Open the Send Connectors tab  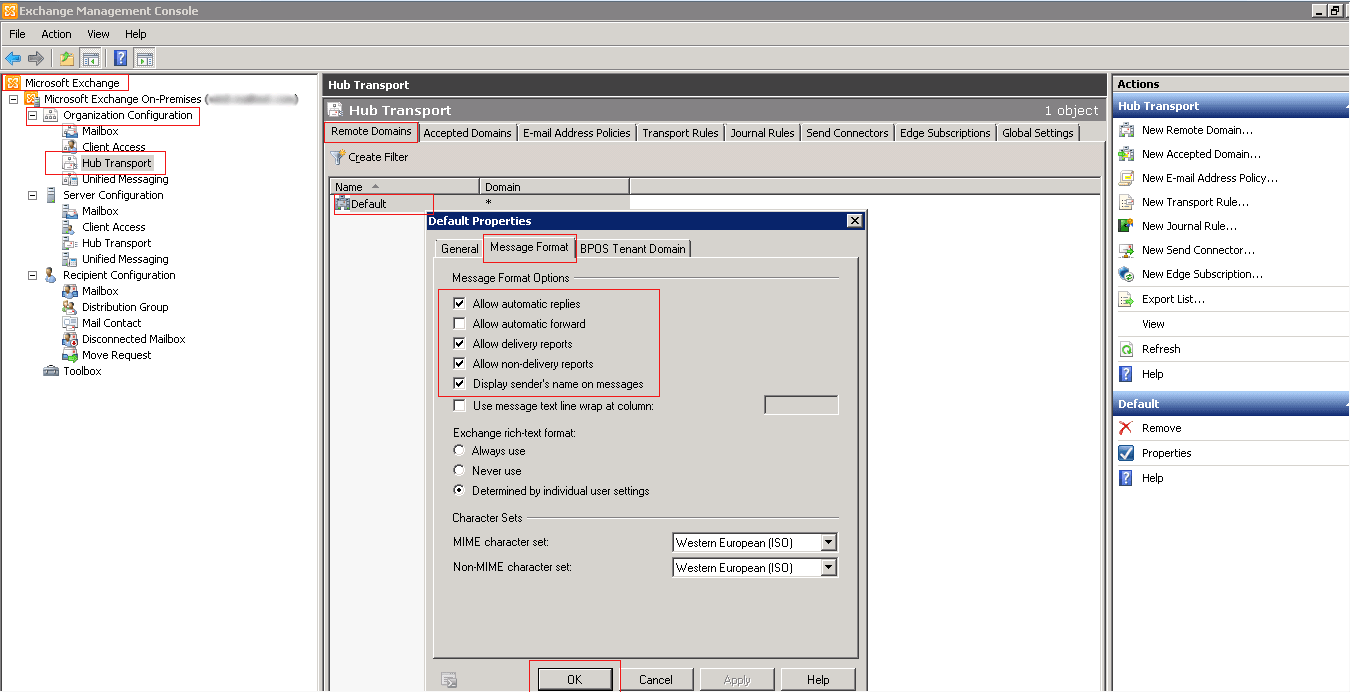[x=847, y=133]
